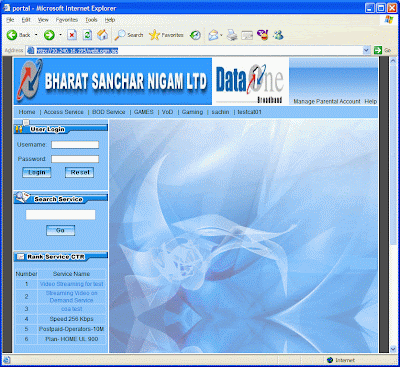Click the Go button under Search Service
This screenshot has width=400, height=367.
(60, 230)
